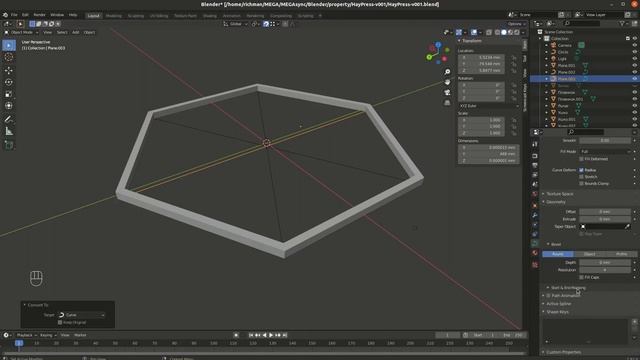Viewport: 640px width, 360px height.
Task: Click the Play animation button in timeline
Action: (271, 335)
